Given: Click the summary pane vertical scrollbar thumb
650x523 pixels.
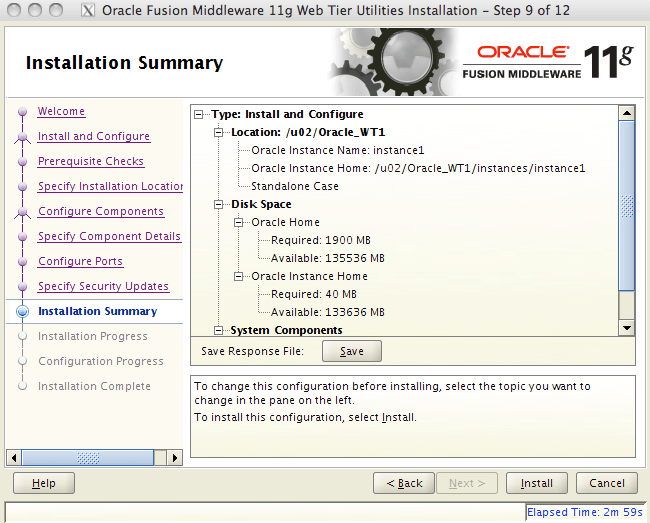Looking at the screenshot, I should click(627, 206).
